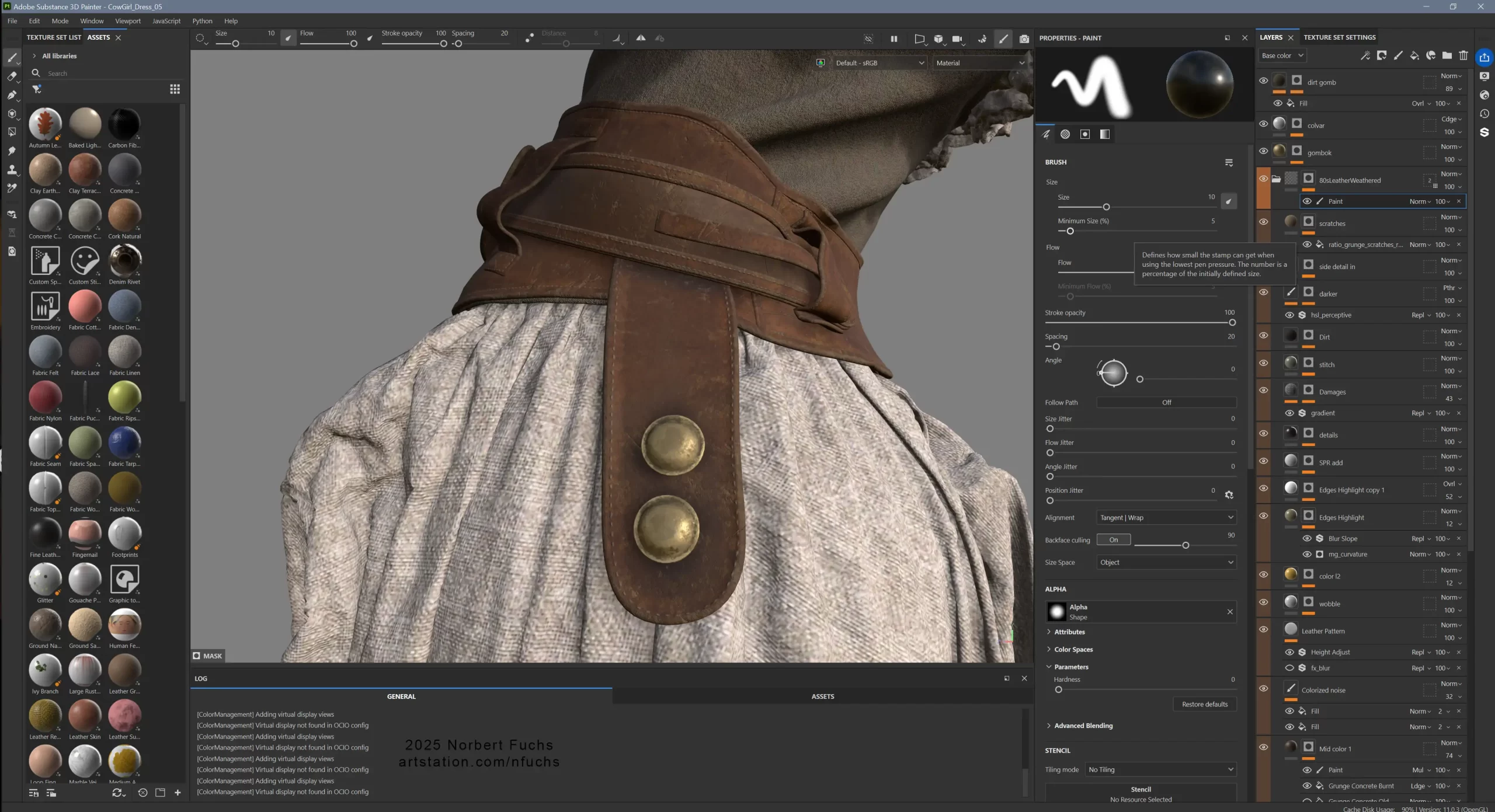
Task: Take a viewport screenshot with the camera icon
Action: (1024, 39)
